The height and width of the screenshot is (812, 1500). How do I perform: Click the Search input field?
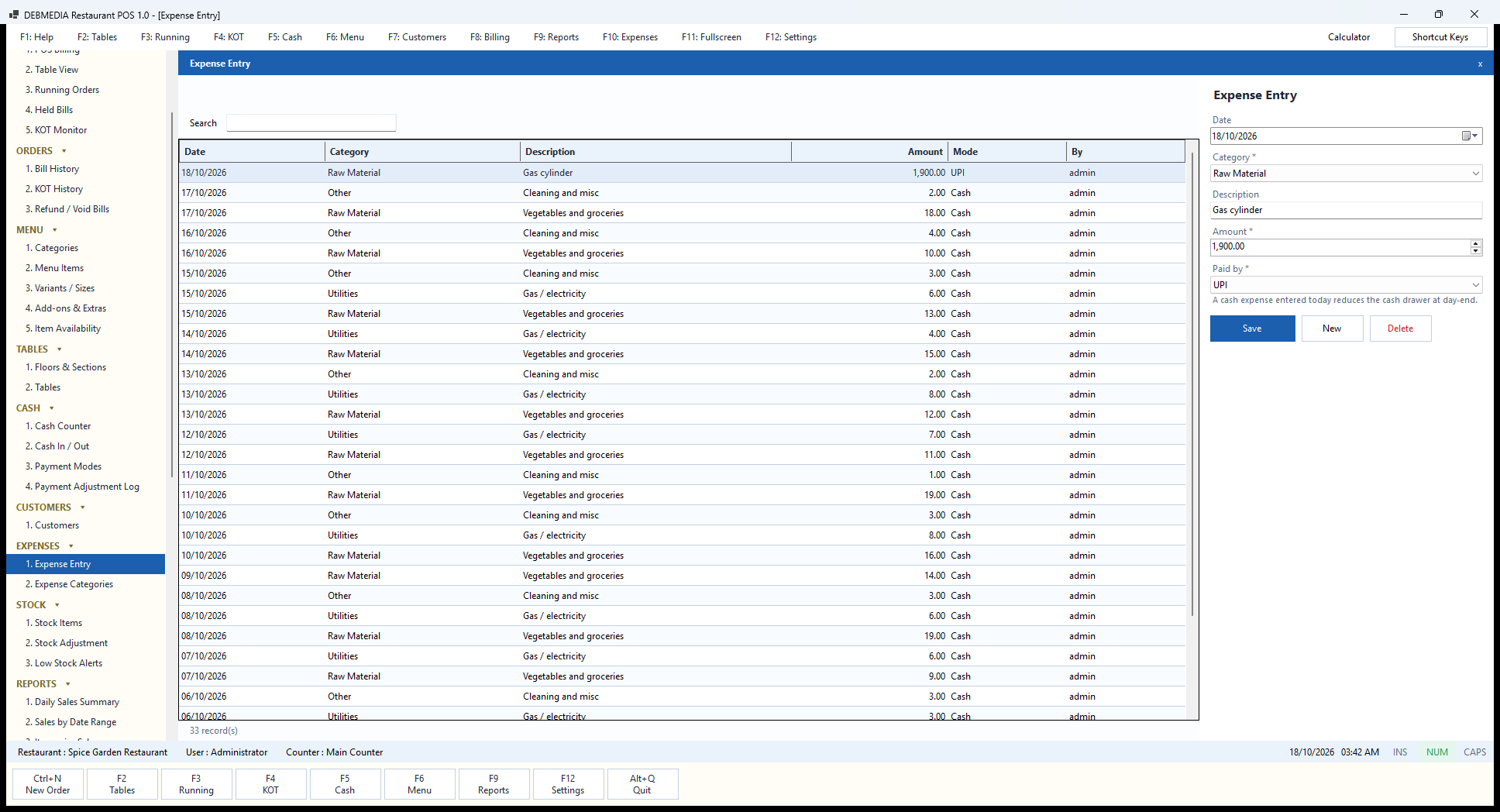tap(311, 123)
